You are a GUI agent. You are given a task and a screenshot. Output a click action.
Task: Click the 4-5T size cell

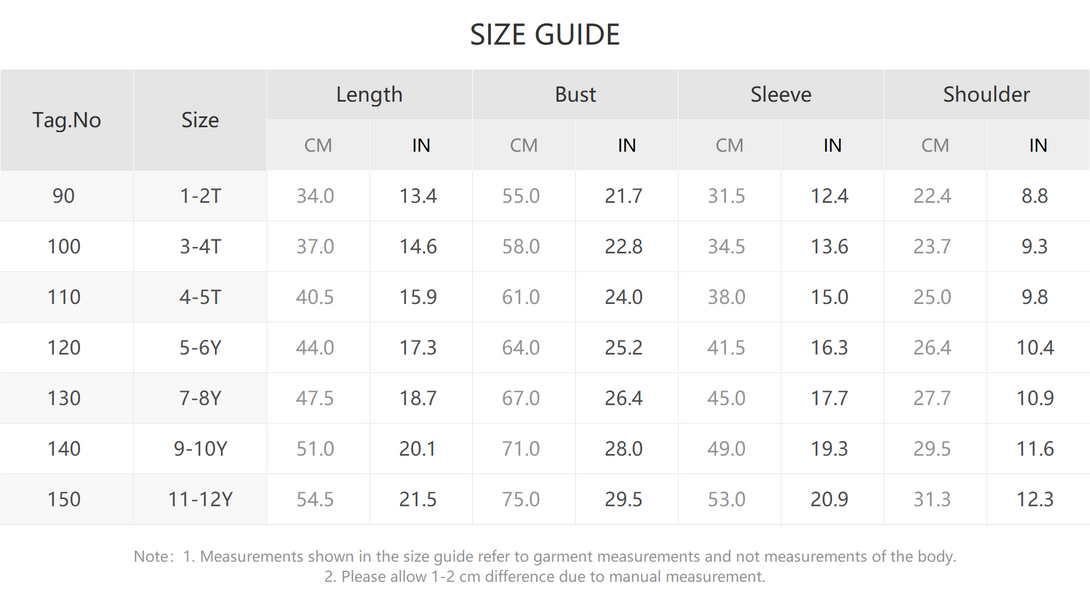pos(200,298)
